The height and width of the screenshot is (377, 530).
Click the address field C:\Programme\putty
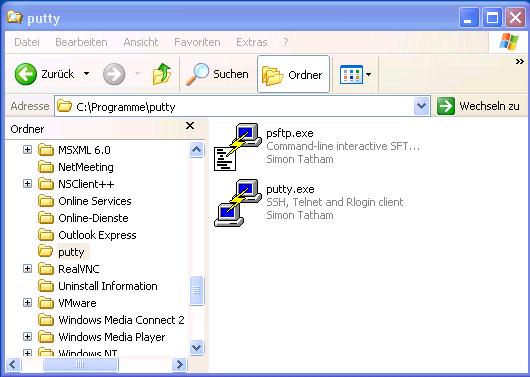coord(234,107)
